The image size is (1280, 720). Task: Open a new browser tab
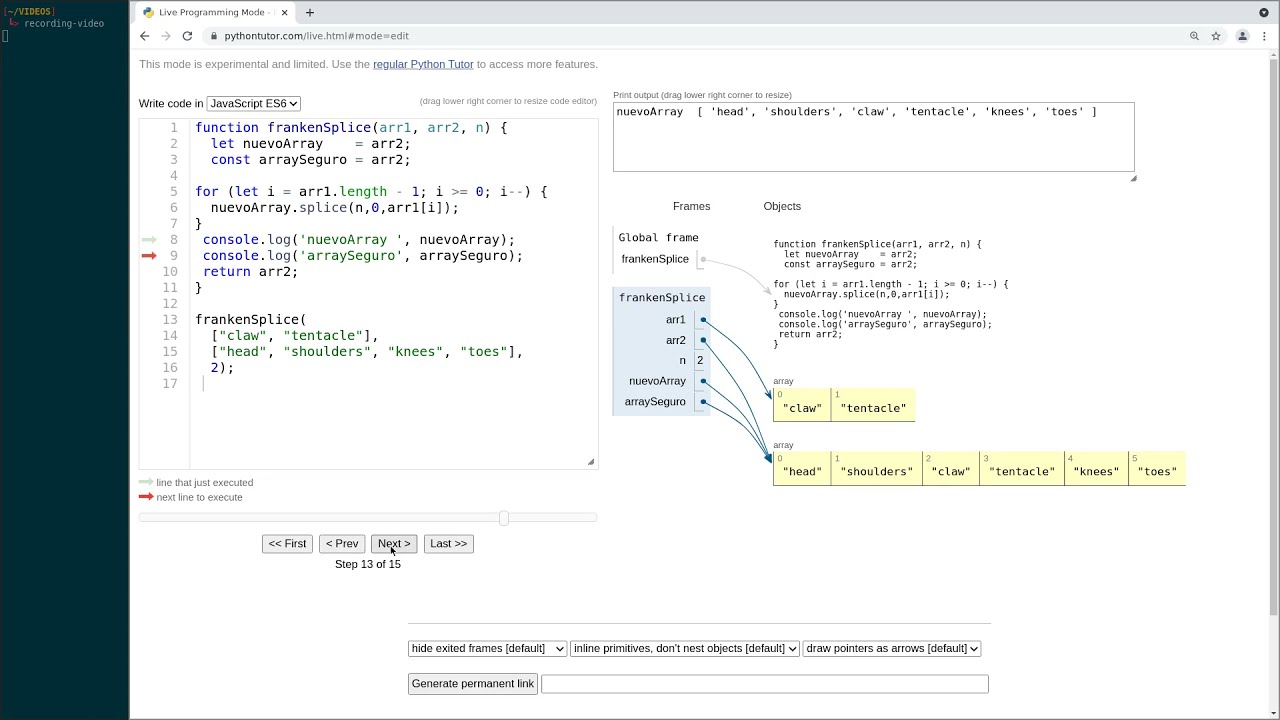[x=309, y=12]
